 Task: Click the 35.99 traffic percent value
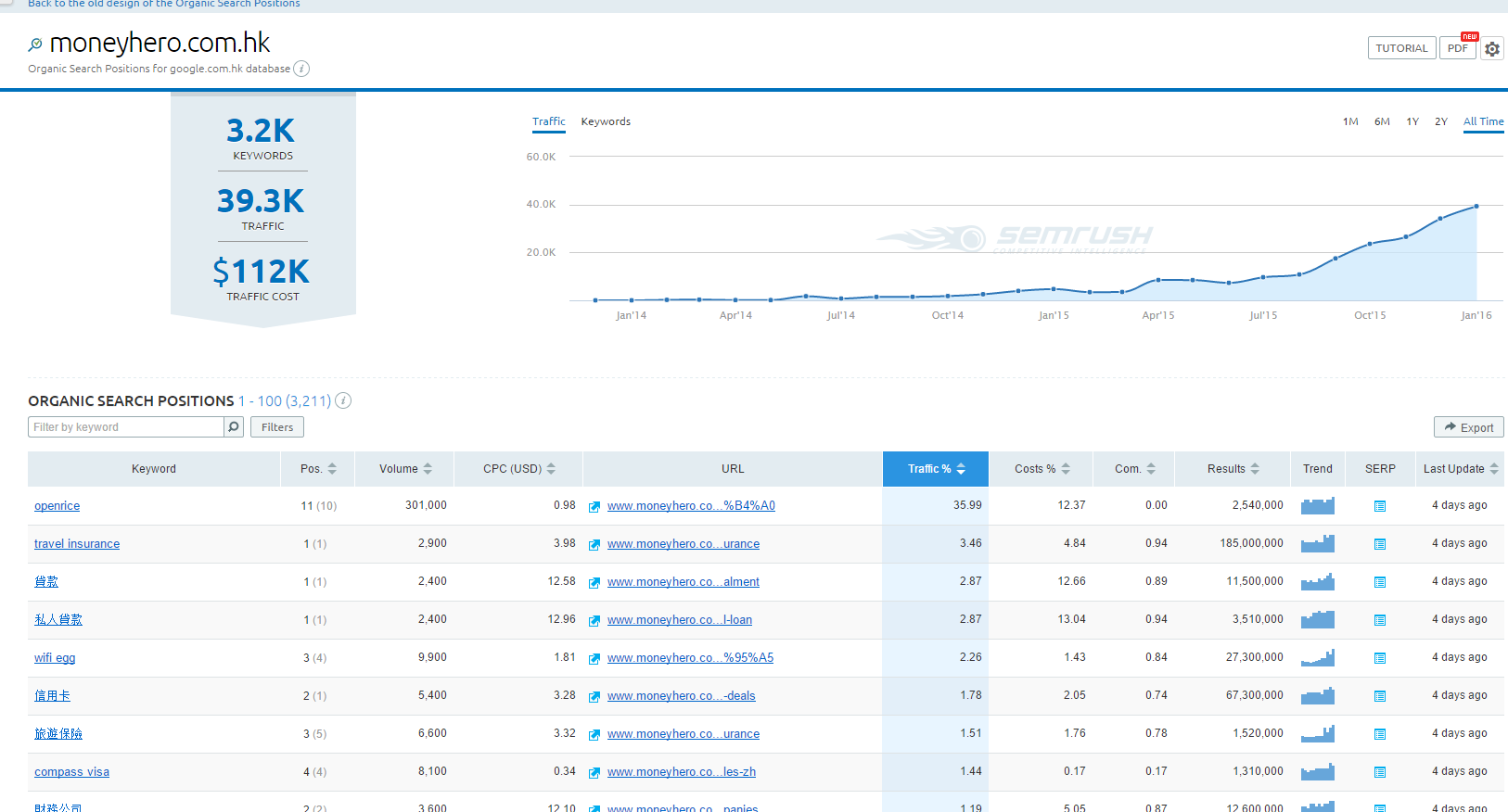[967, 505]
